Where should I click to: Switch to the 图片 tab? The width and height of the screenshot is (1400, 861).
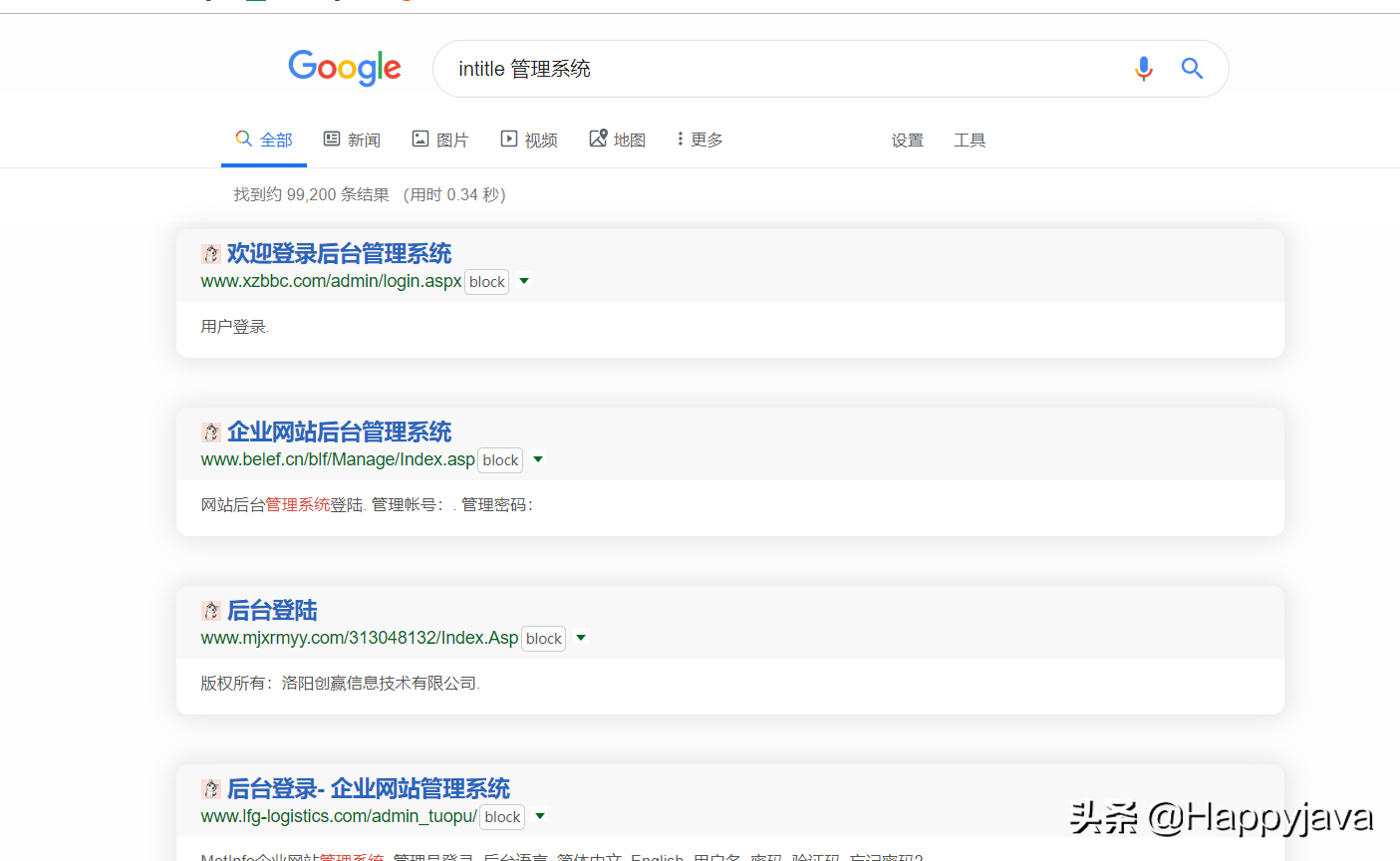(440, 140)
